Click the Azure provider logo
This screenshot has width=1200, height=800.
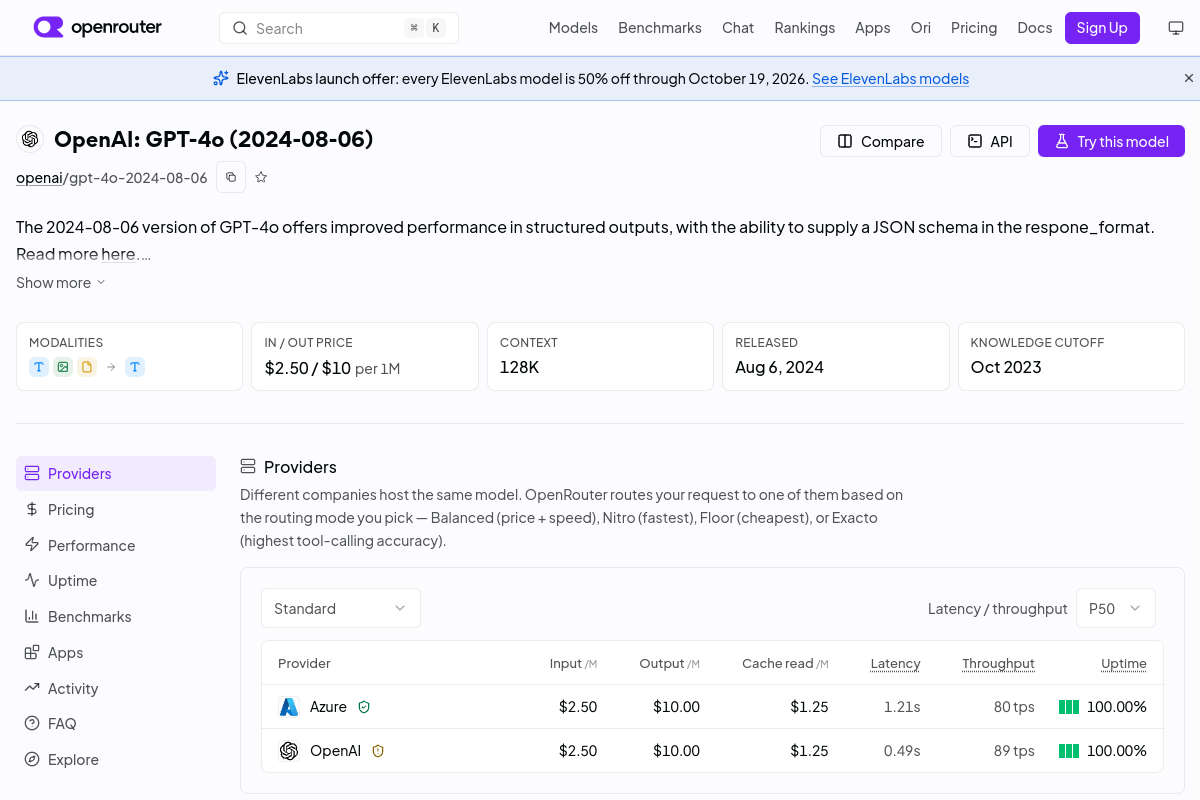coord(289,707)
